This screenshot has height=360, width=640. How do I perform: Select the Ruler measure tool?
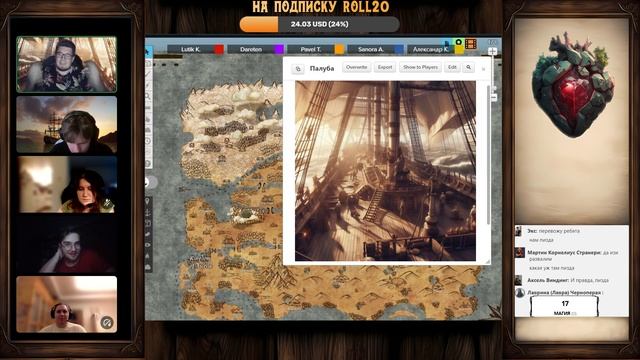(148, 108)
